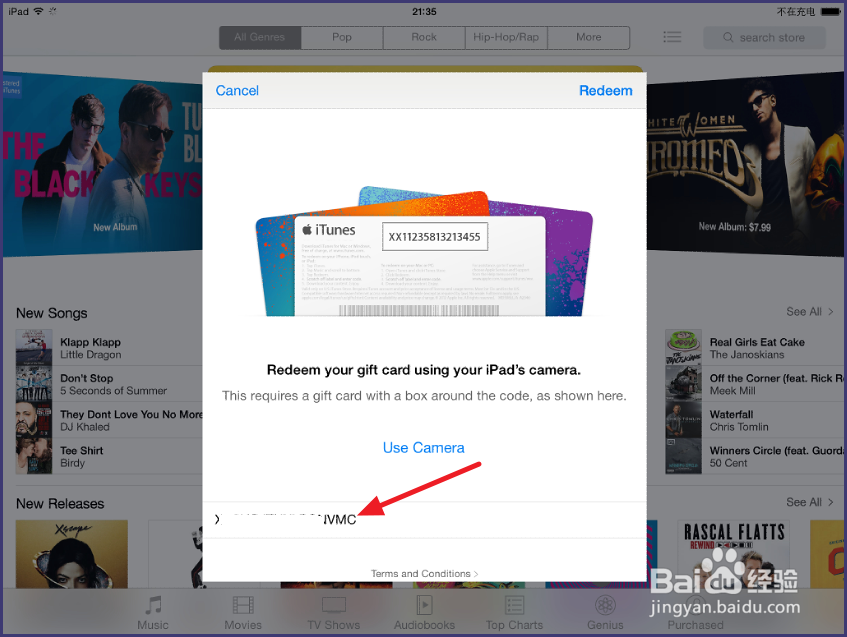Open Off the Corner album artwork
847x637 pixels.
click(x=683, y=384)
